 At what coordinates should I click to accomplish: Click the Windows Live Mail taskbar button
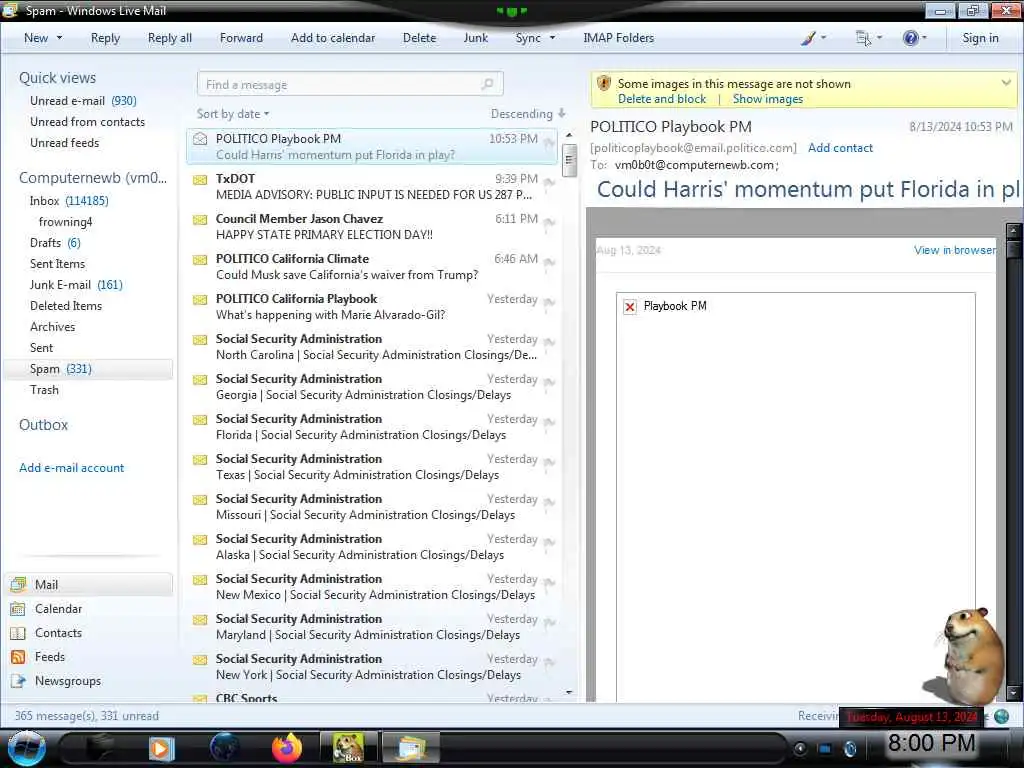pos(411,748)
